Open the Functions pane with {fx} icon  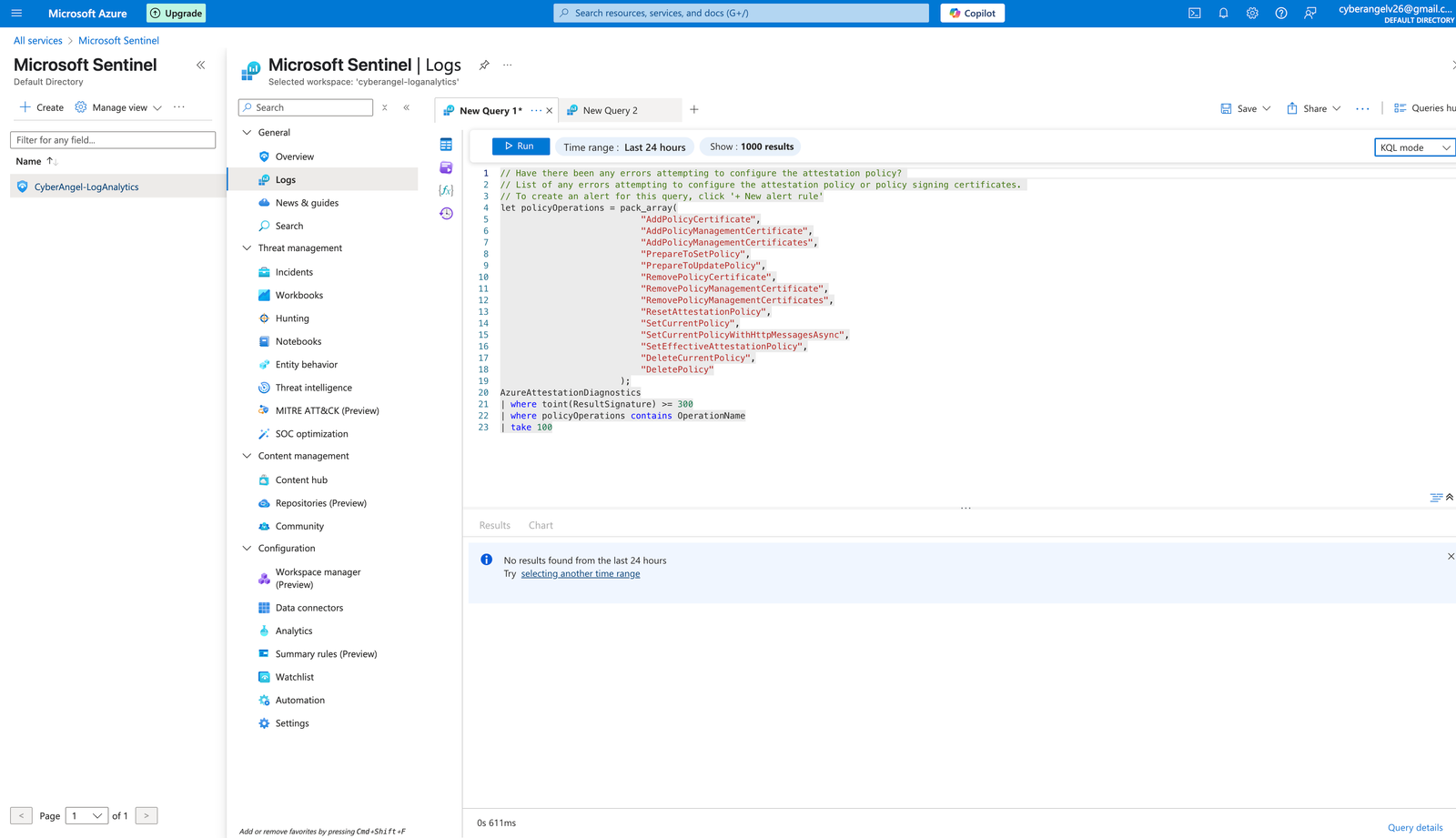(446, 190)
